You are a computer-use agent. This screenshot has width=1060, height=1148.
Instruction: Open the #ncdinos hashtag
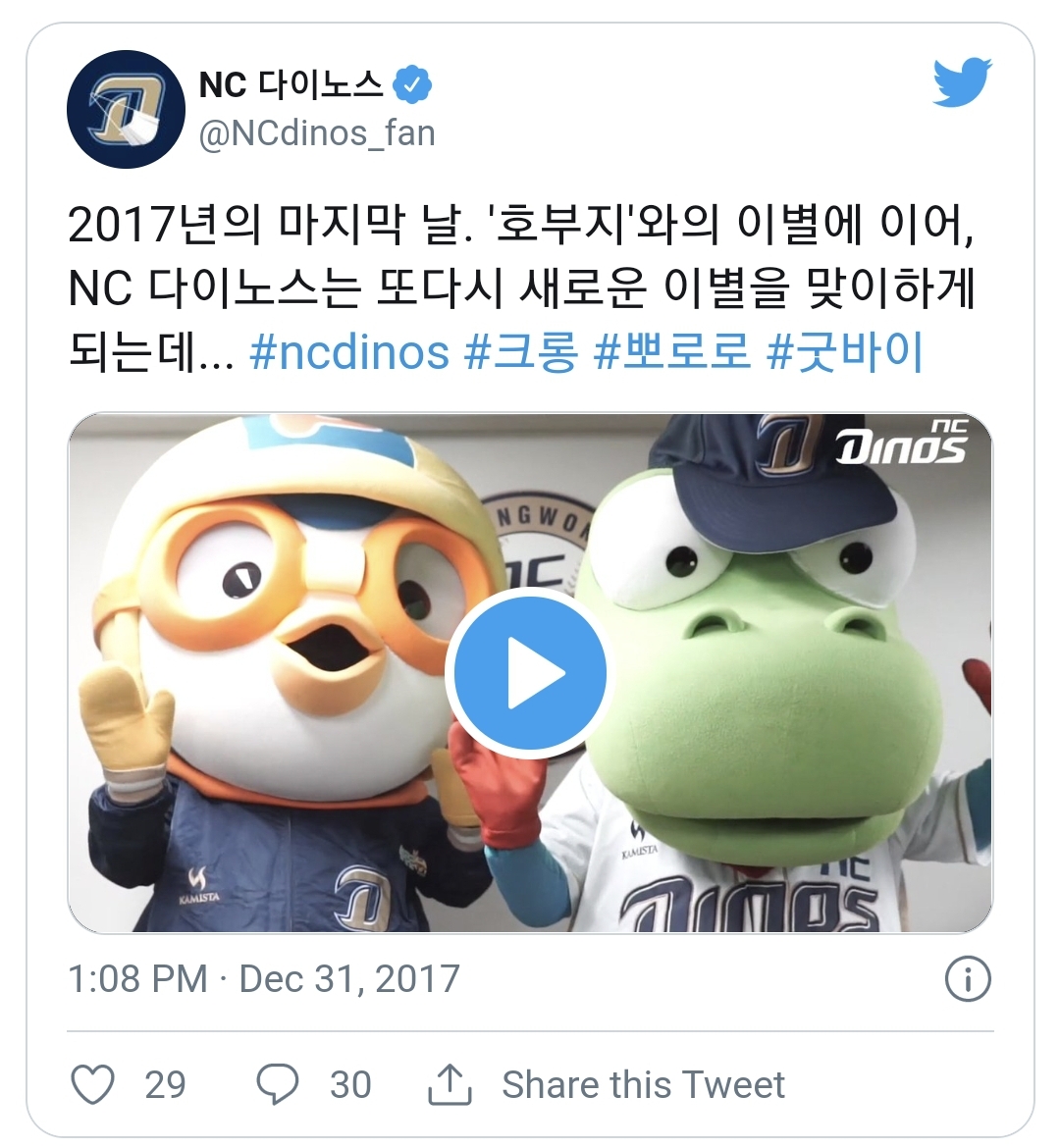(349, 351)
